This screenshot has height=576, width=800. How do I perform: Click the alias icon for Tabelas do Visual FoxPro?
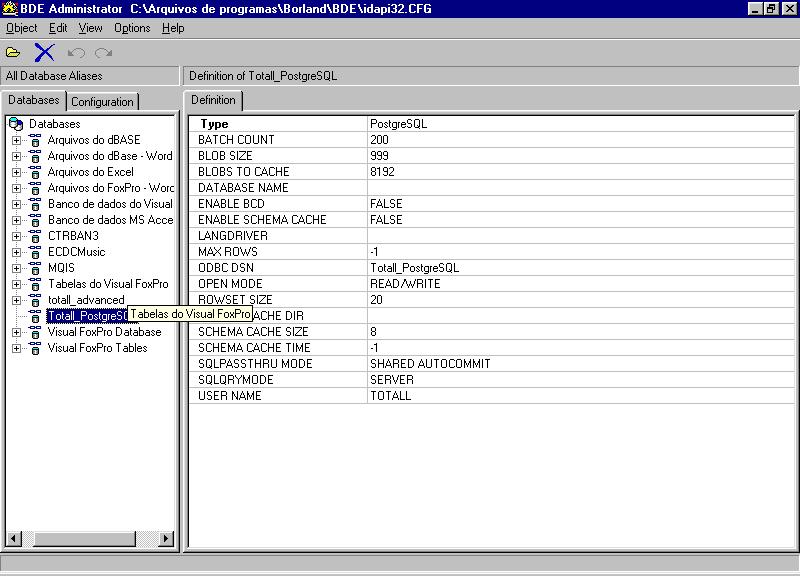[35, 284]
